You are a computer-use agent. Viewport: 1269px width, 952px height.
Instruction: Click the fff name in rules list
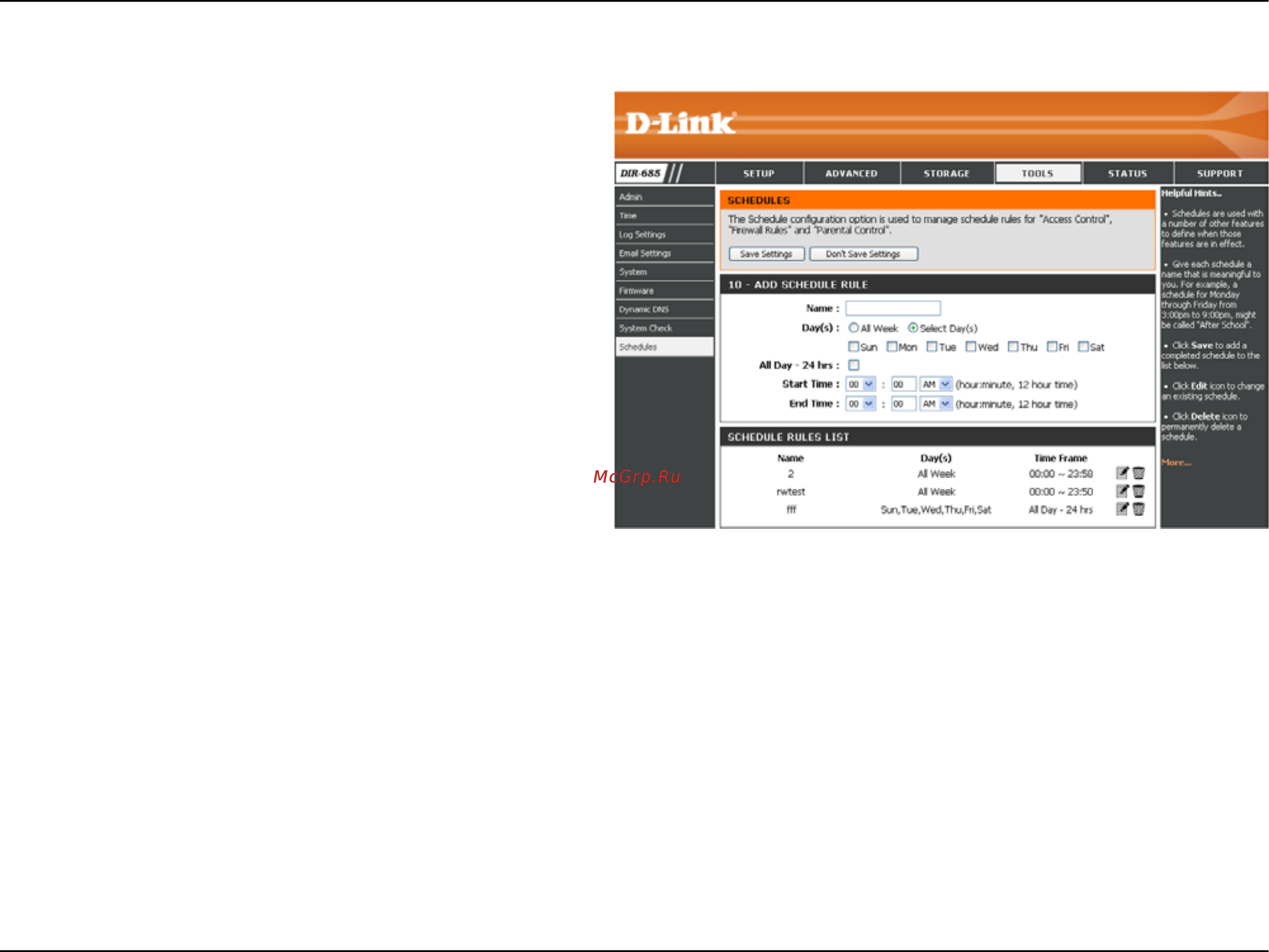point(791,509)
